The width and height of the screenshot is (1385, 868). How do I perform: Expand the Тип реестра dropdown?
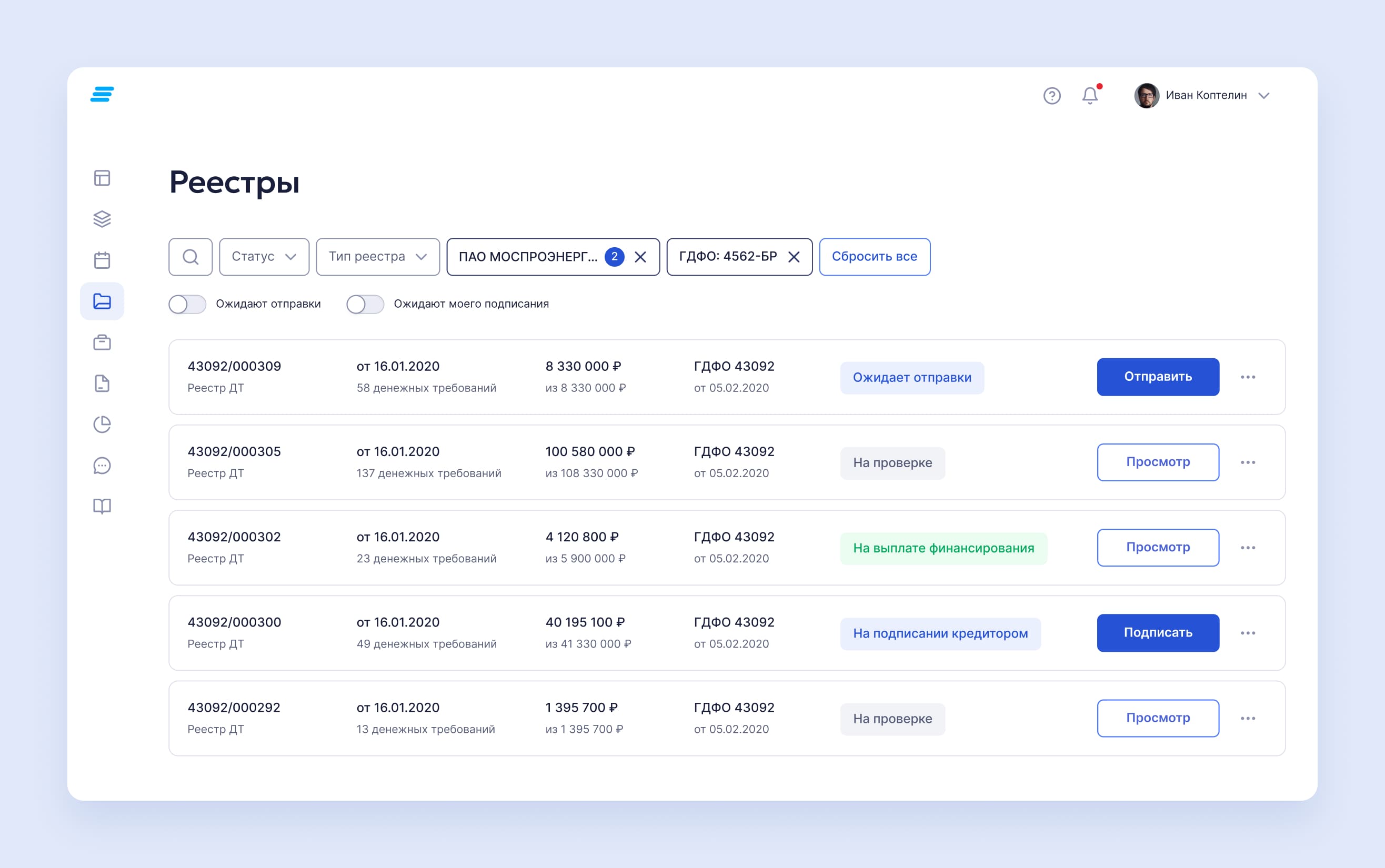click(378, 257)
